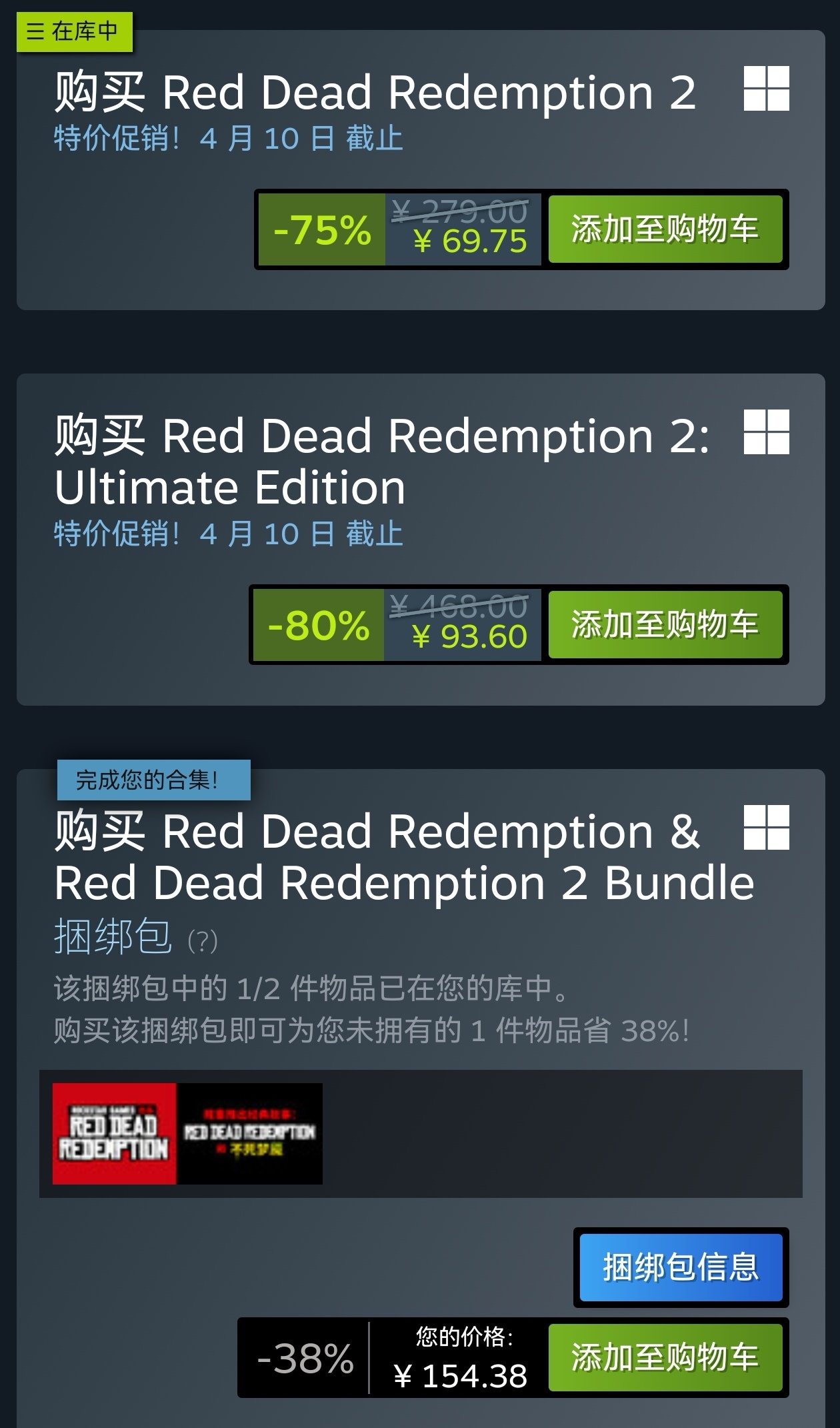The width and height of the screenshot is (840, 1428).
Task: Click the -38% bundle discount label
Action: pos(305,1358)
